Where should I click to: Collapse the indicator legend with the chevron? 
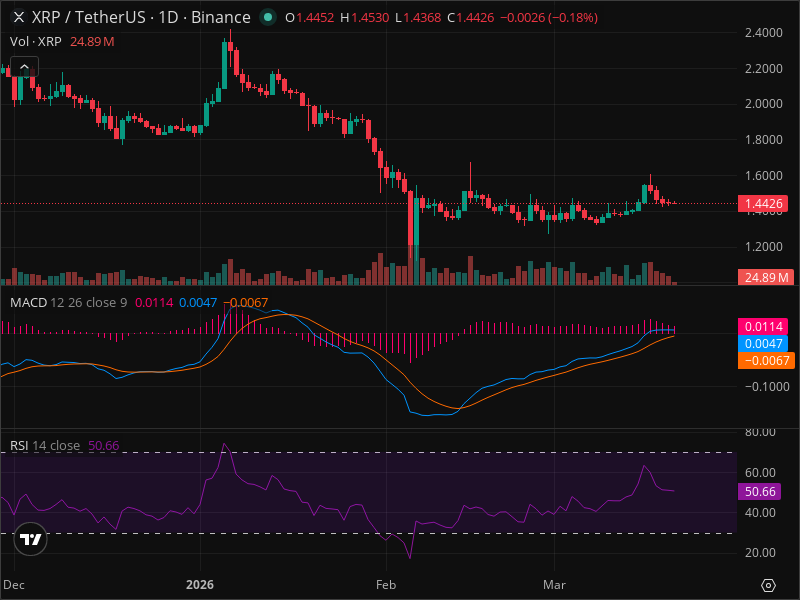tap(24, 67)
